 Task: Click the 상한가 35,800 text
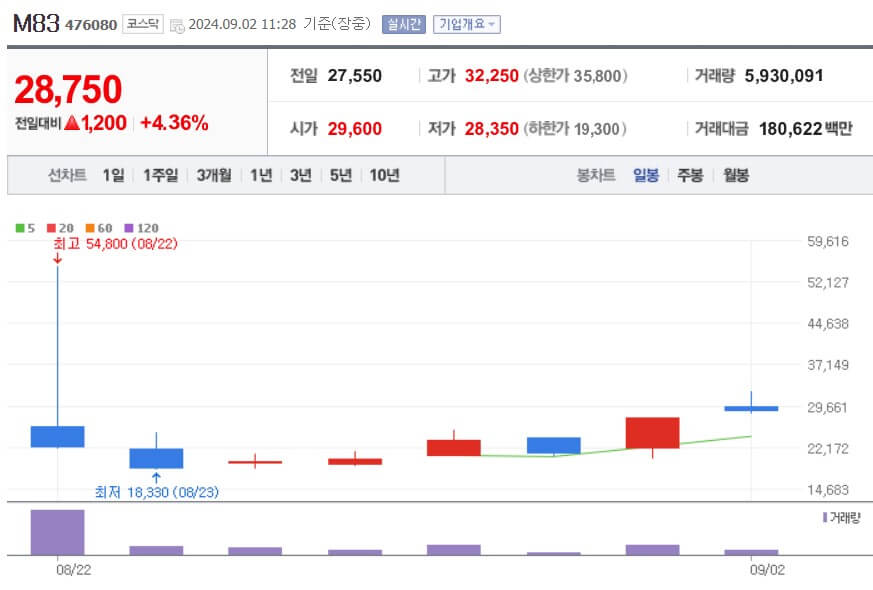[x=575, y=76]
